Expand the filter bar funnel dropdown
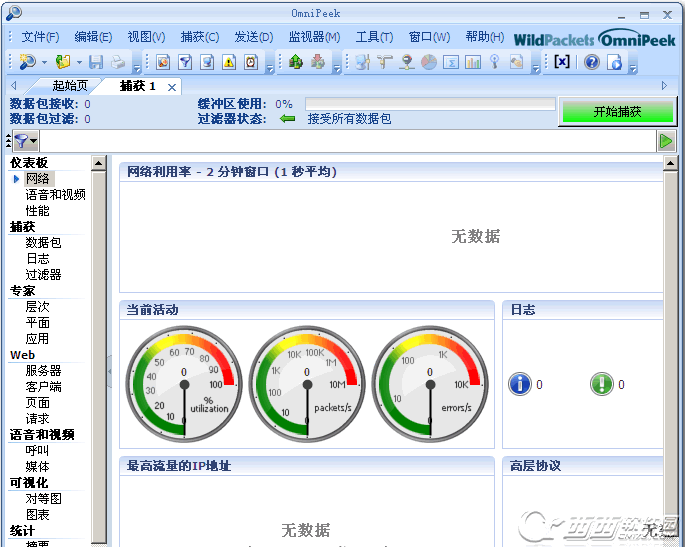Image resolution: width=685 pixels, height=547 pixels. point(25,141)
